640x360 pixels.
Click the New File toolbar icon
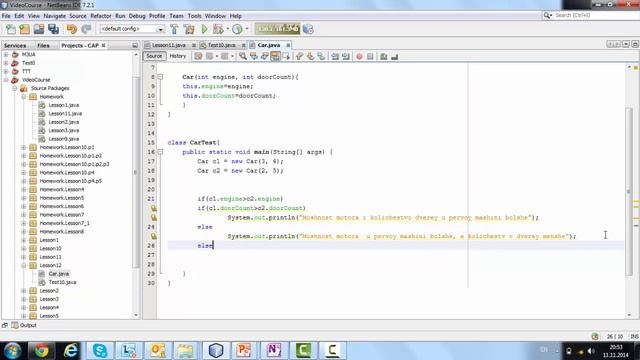point(11,29)
